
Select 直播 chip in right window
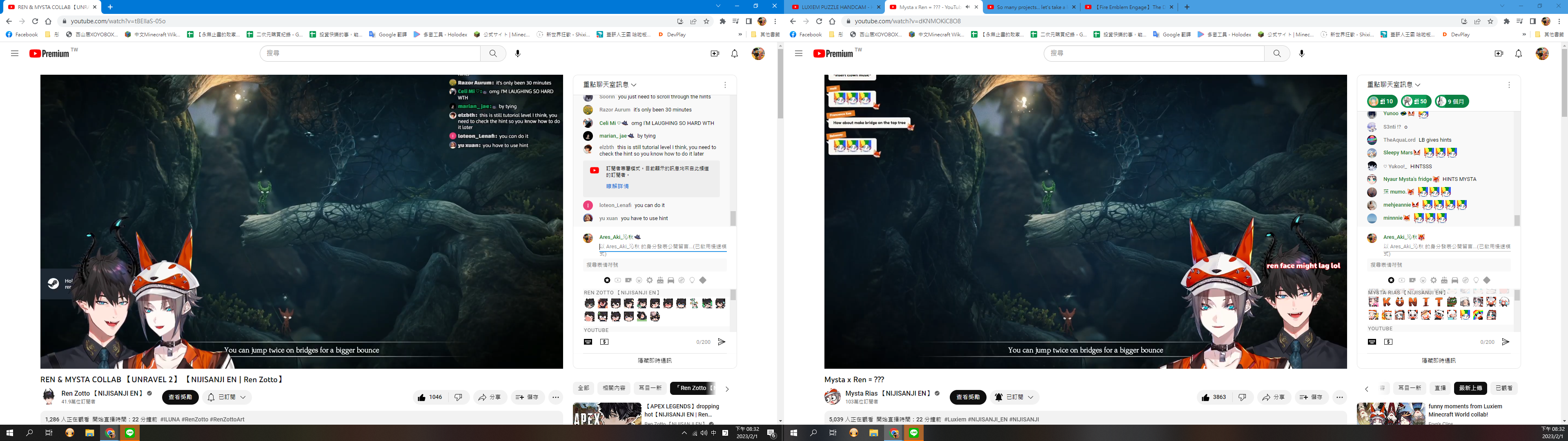tap(1440, 388)
